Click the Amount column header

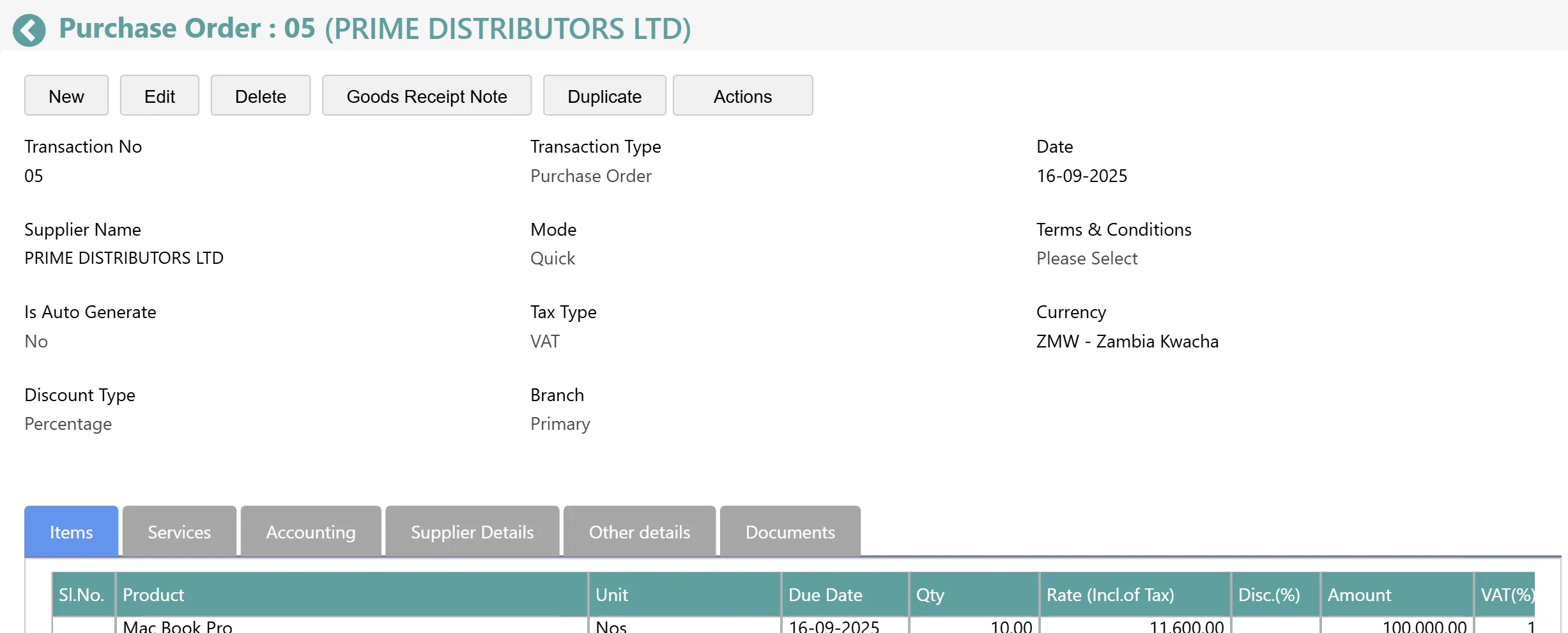[x=1397, y=595]
